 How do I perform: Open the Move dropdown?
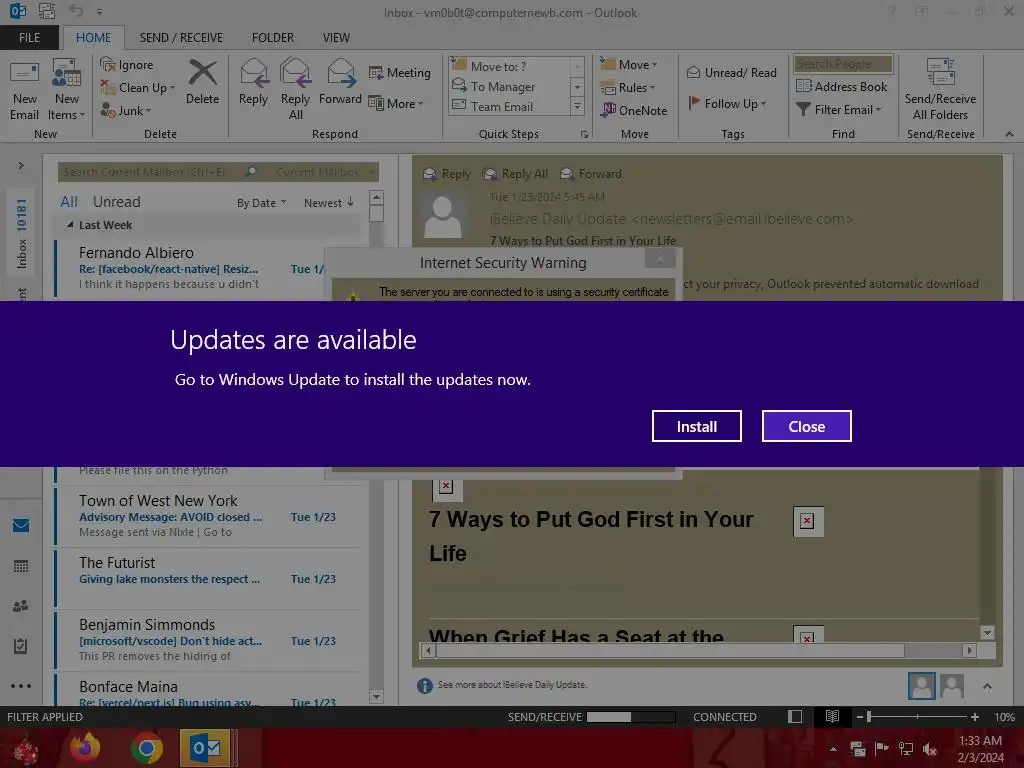click(629, 65)
